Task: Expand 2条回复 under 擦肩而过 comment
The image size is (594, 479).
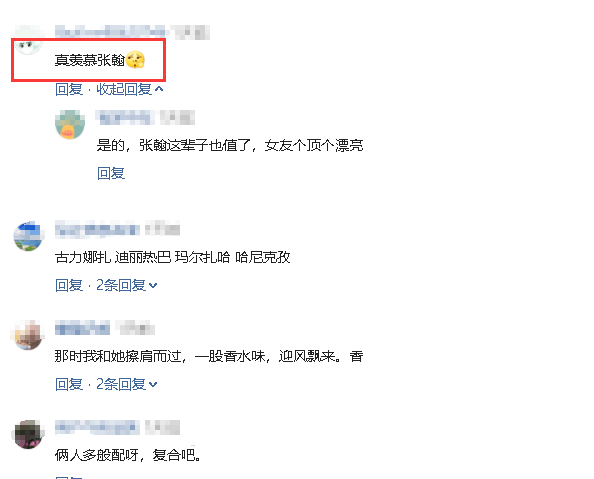Action: pos(127,384)
